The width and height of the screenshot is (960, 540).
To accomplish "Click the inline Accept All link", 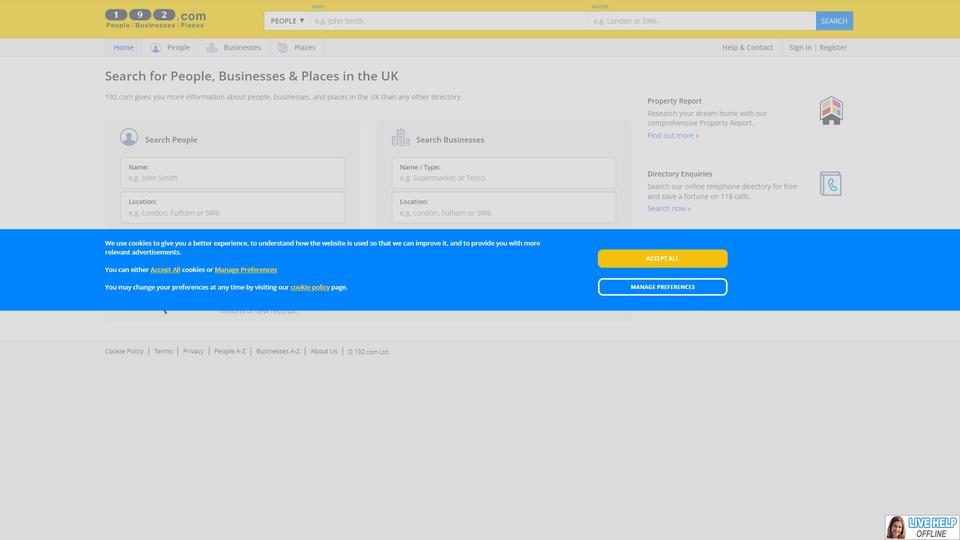I will coord(165,269).
